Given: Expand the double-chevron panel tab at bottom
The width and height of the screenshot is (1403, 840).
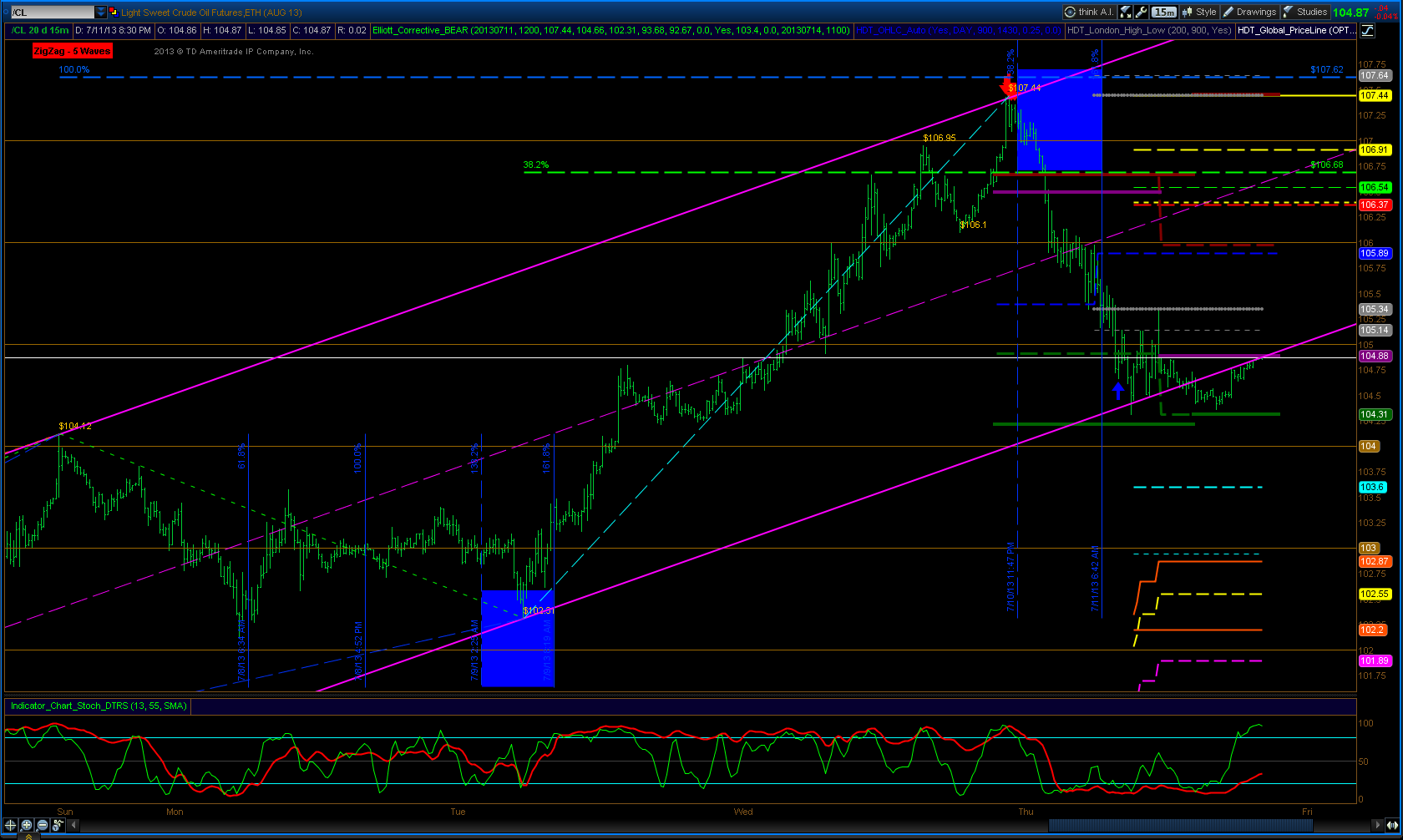Looking at the screenshot, I should (28, 836).
